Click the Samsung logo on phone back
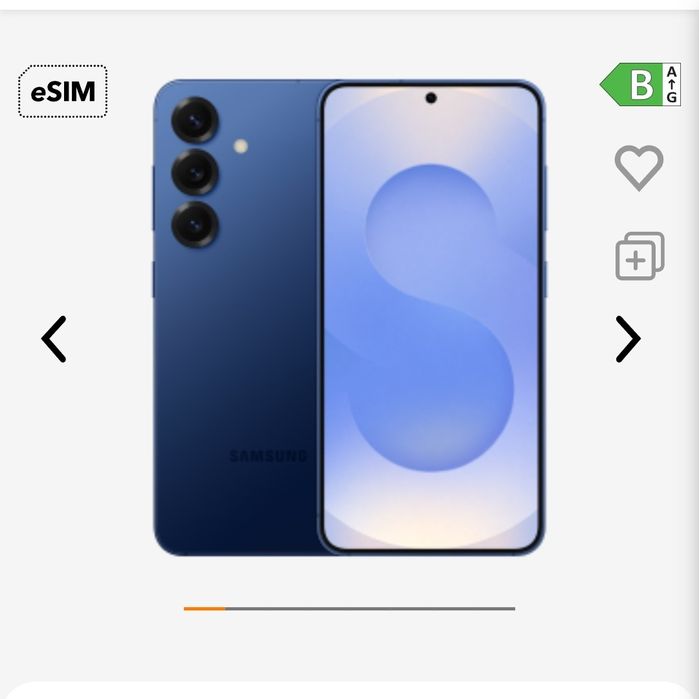Image resolution: width=699 pixels, height=699 pixels. click(268, 456)
